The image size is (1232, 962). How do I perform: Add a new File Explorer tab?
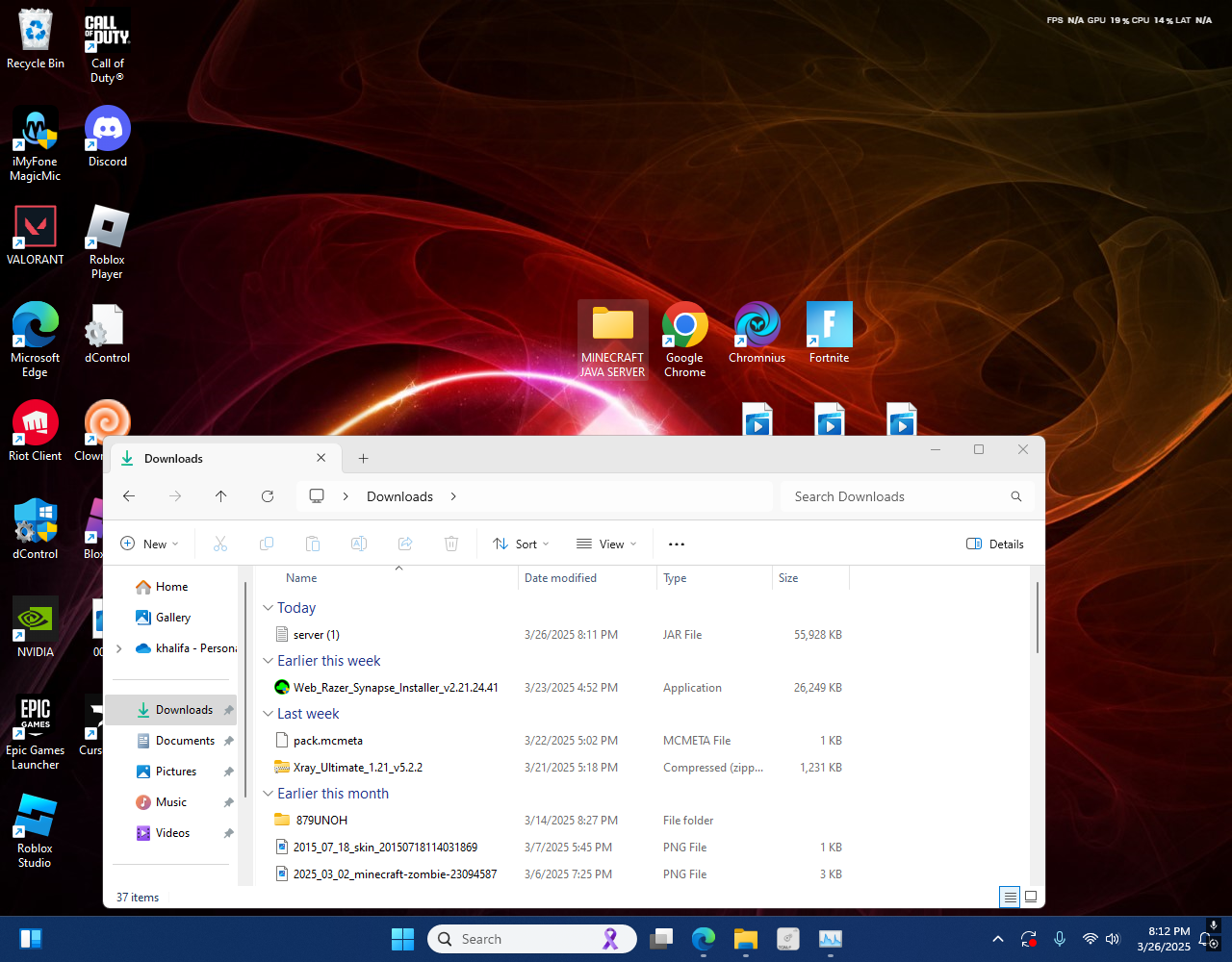[x=363, y=459]
